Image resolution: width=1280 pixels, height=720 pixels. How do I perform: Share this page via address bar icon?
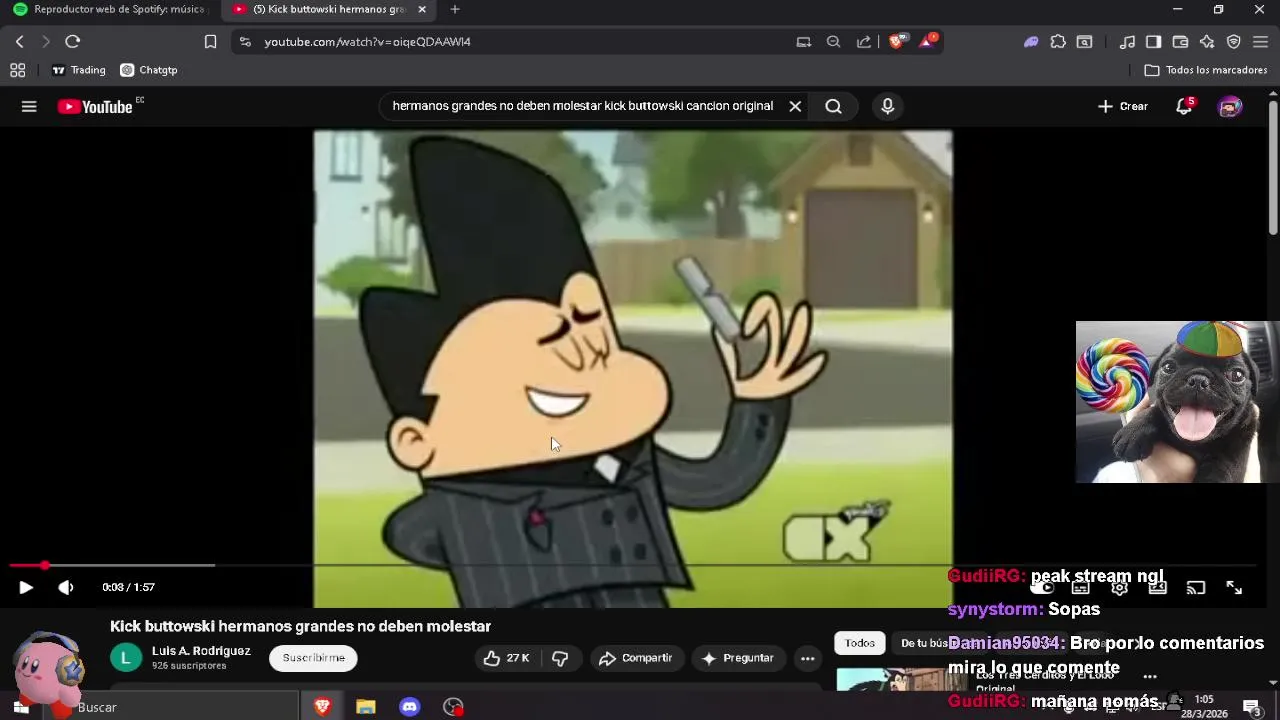[863, 41]
